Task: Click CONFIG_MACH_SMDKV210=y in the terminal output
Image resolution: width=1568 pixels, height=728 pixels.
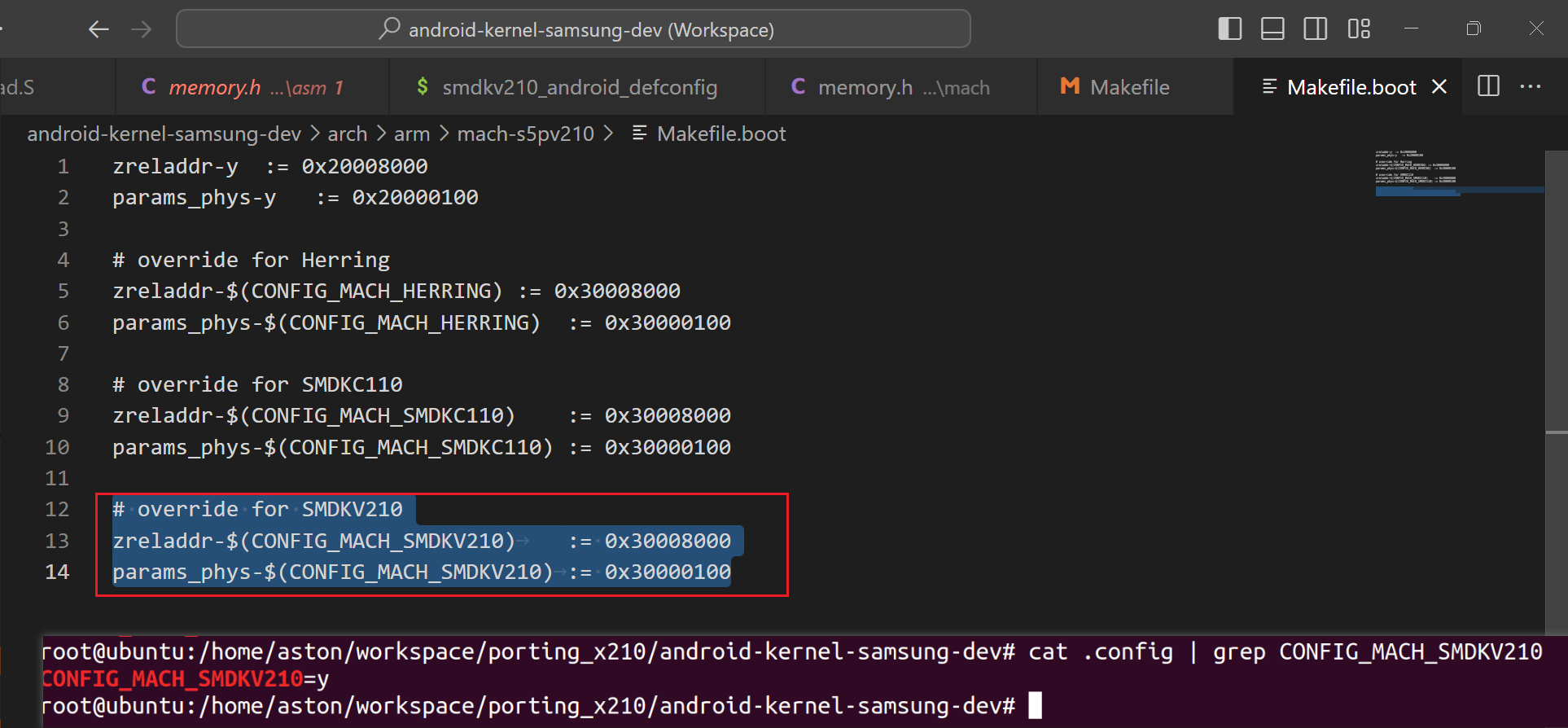Action: click(x=186, y=678)
